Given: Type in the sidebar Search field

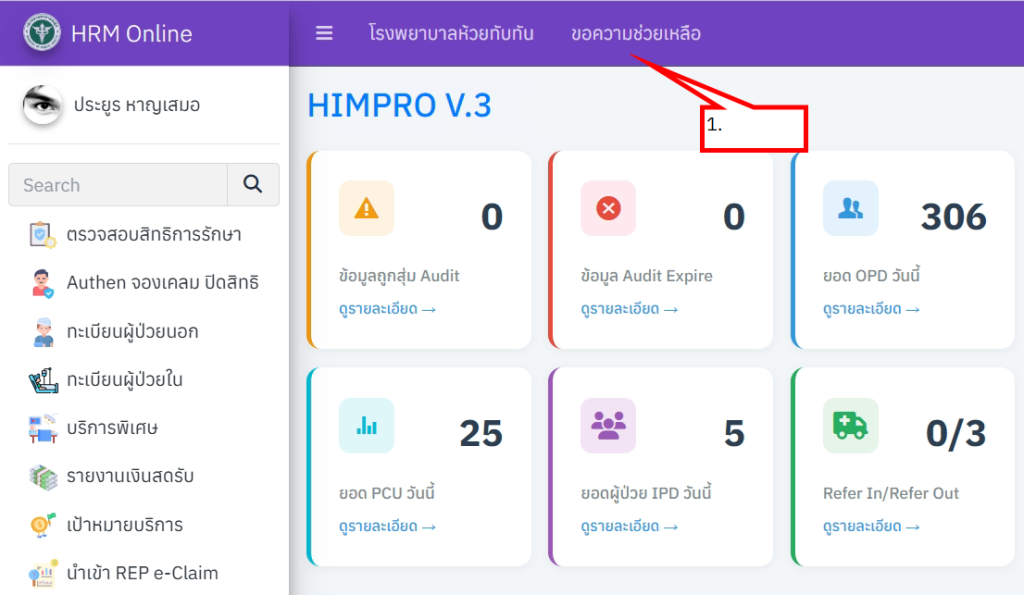Looking at the screenshot, I should click(x=118, y=185).
